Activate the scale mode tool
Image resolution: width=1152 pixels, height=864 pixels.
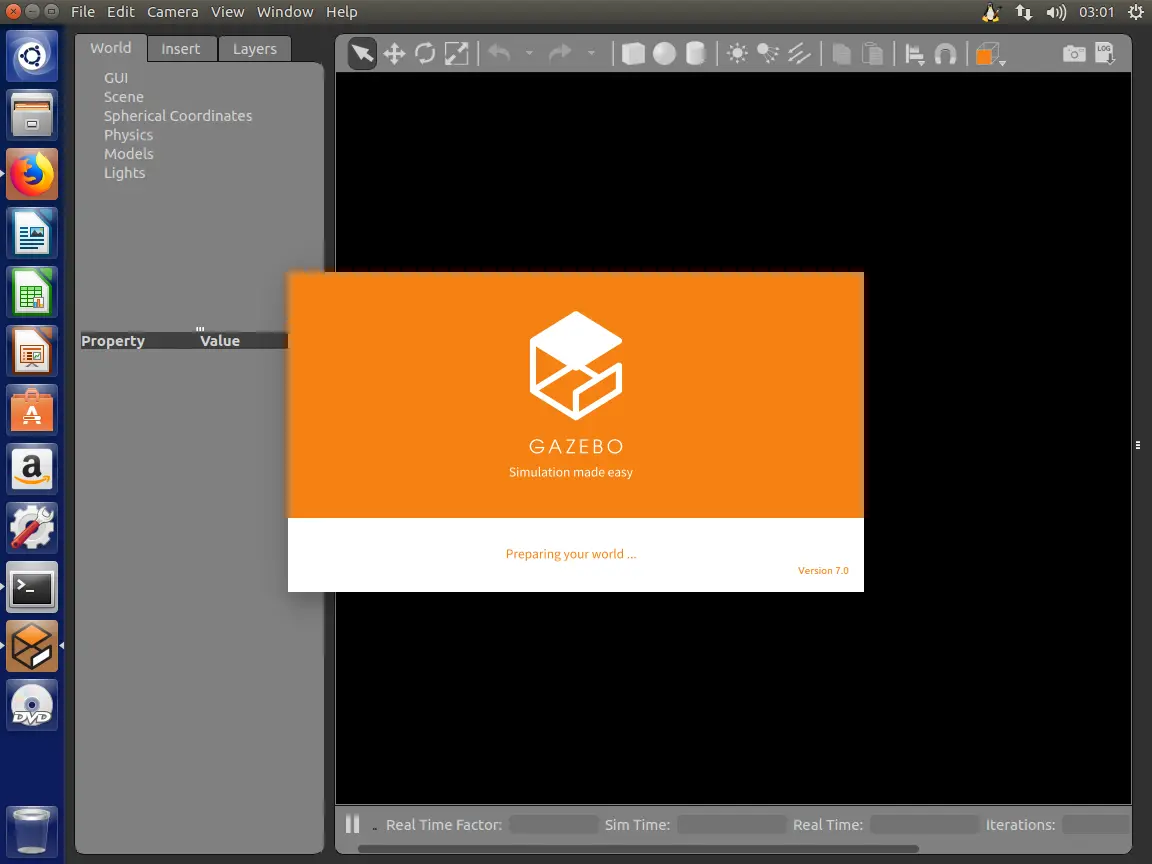(456, 54)
